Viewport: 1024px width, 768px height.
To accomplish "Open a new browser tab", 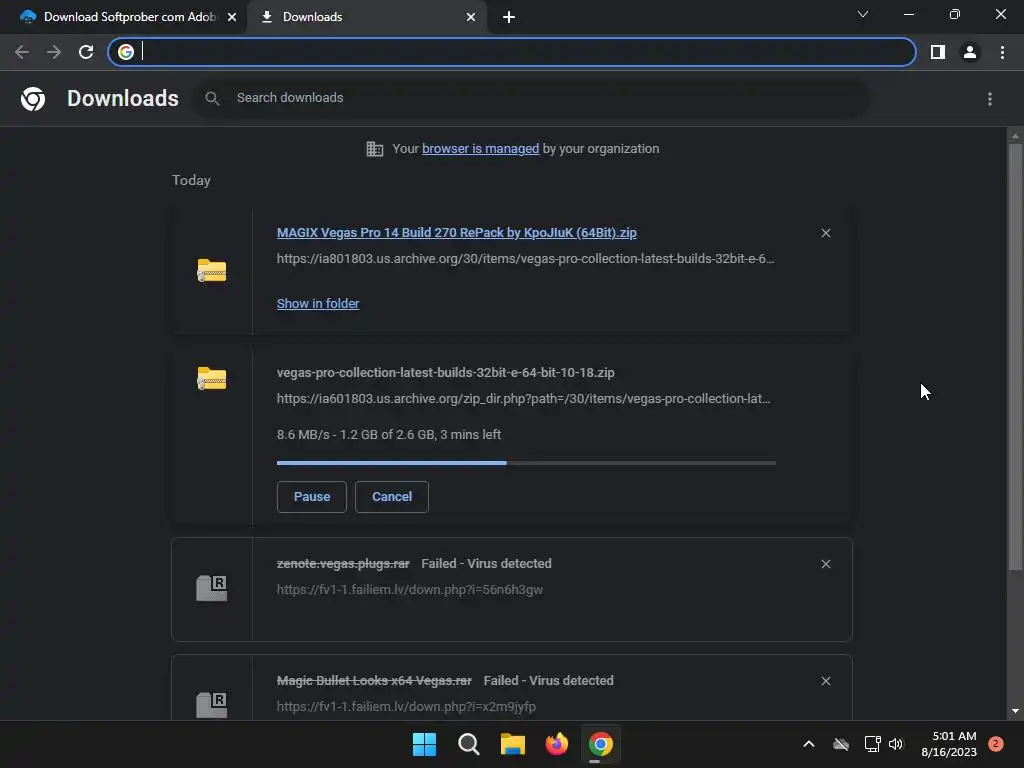I will (509, 17).
